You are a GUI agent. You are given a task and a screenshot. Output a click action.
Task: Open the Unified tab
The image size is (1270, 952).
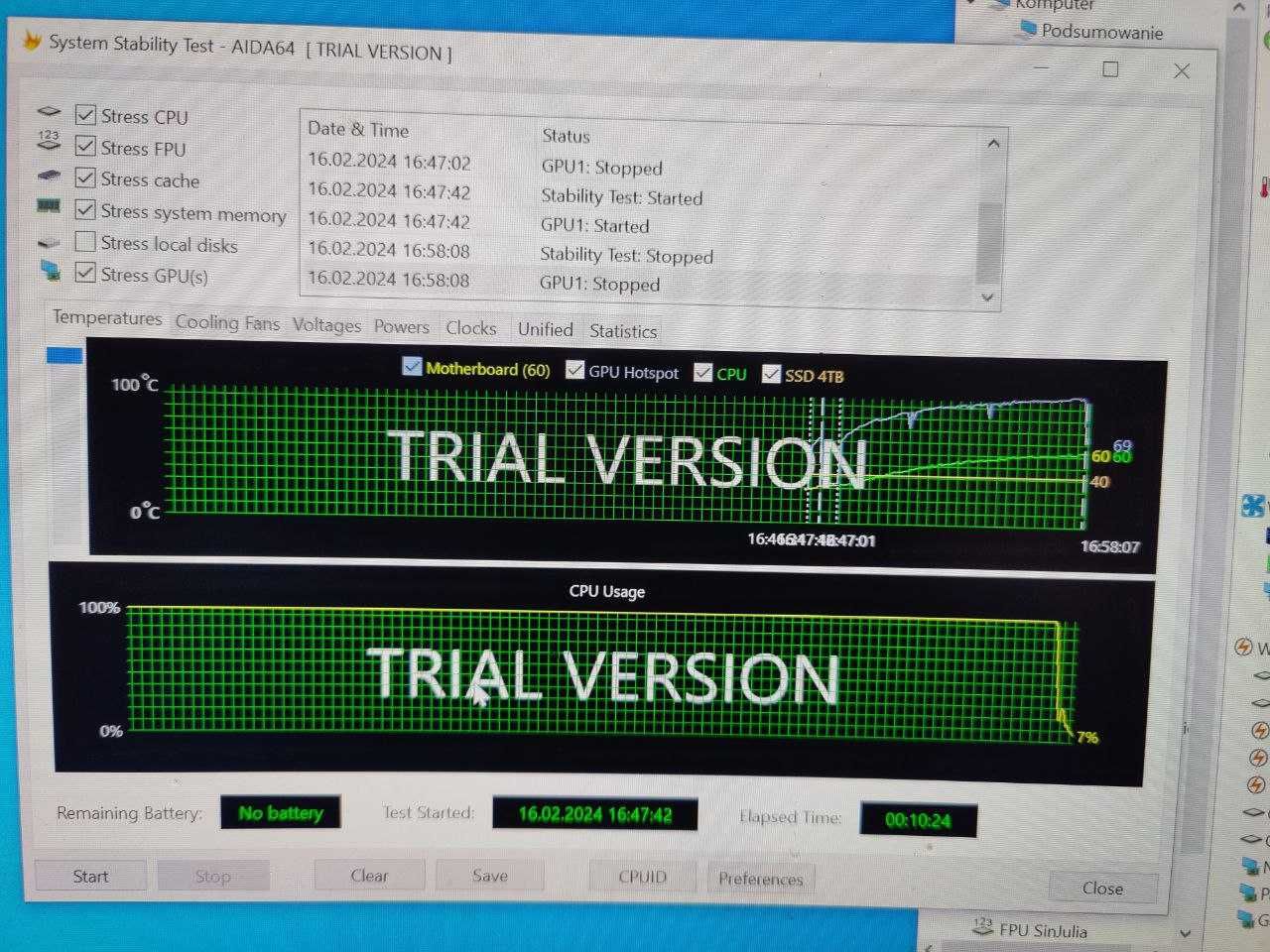pyautogui.click(x=545, y=329)
